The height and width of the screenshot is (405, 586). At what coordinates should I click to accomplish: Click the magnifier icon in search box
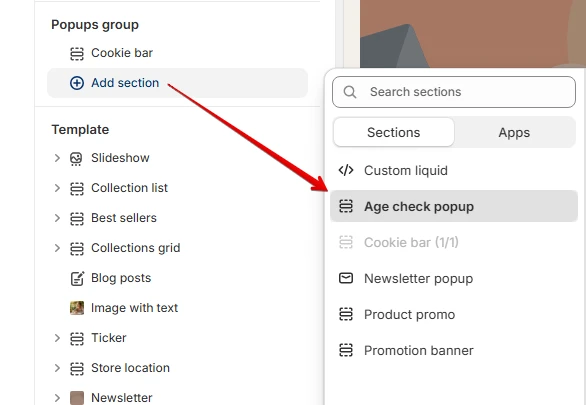click(x=350, y=92)
